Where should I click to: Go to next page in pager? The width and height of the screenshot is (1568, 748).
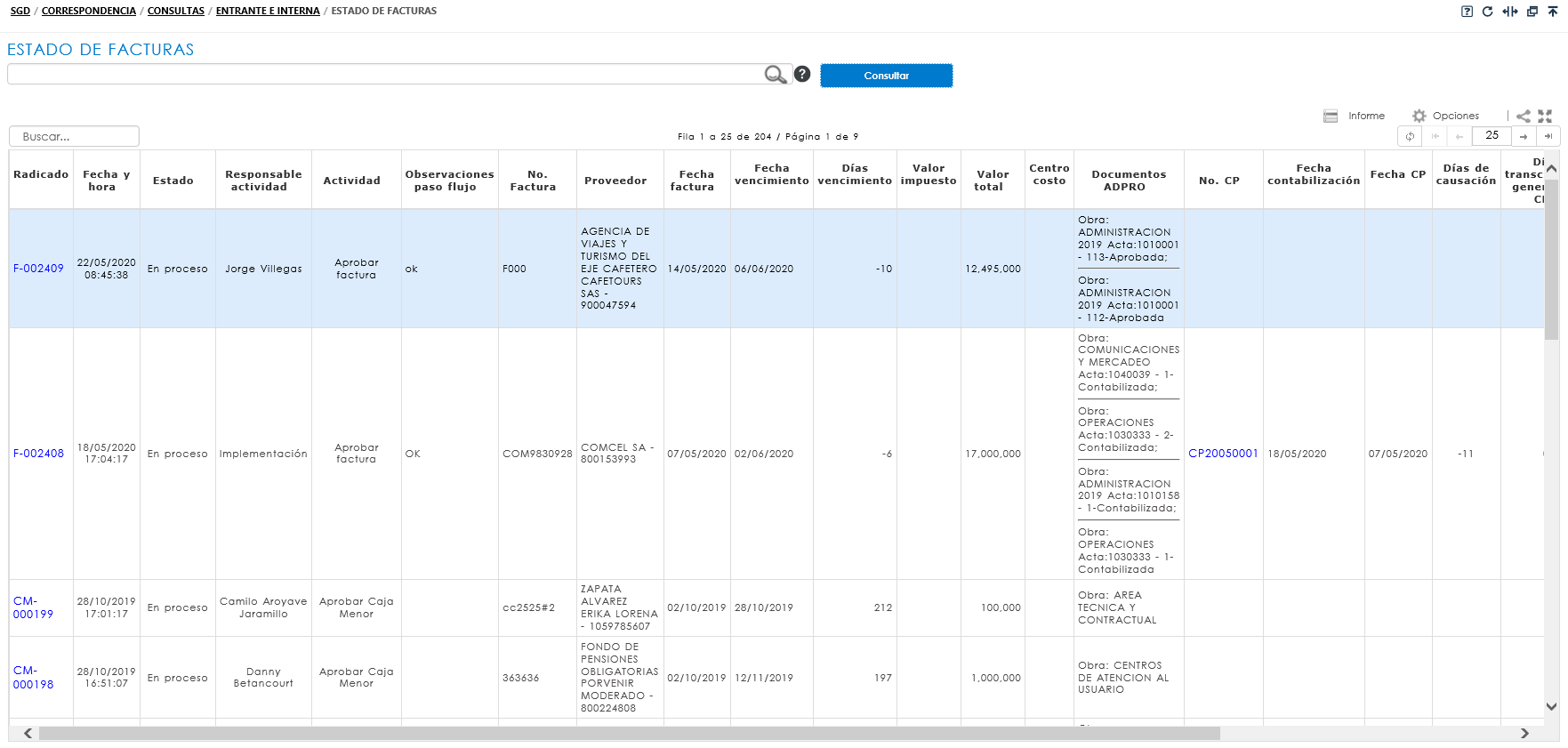click(x=1524, y=136)
